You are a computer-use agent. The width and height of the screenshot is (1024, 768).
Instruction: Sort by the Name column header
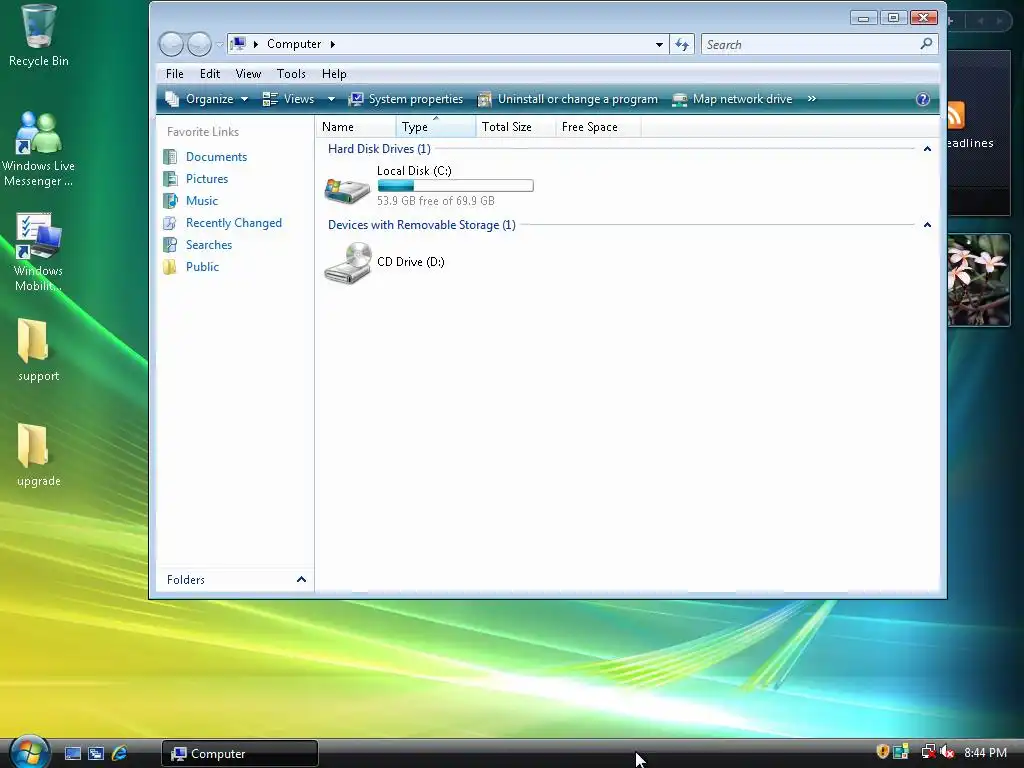click(x=356, y=127)
